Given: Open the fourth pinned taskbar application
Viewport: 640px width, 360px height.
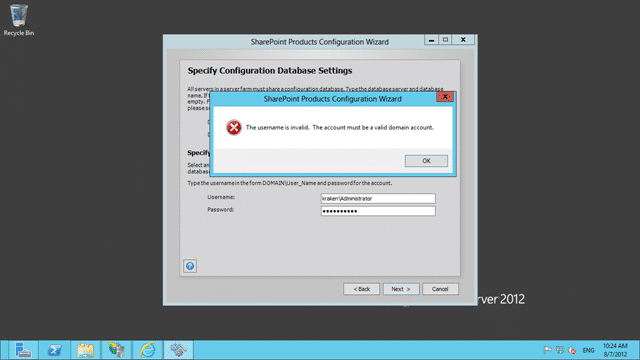Looking at the screenshot, I should tap(116, 350).
